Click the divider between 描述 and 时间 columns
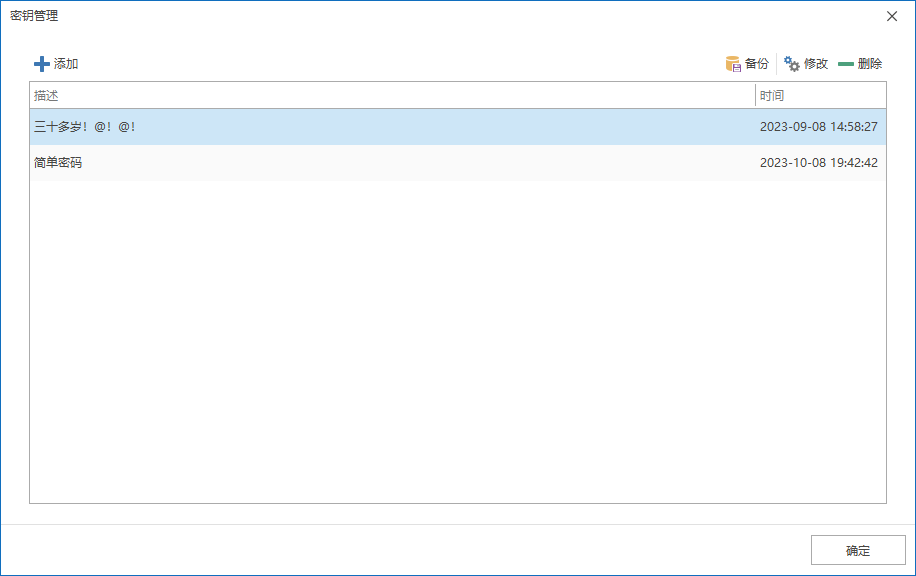916x576 pixels. (755, 95)
